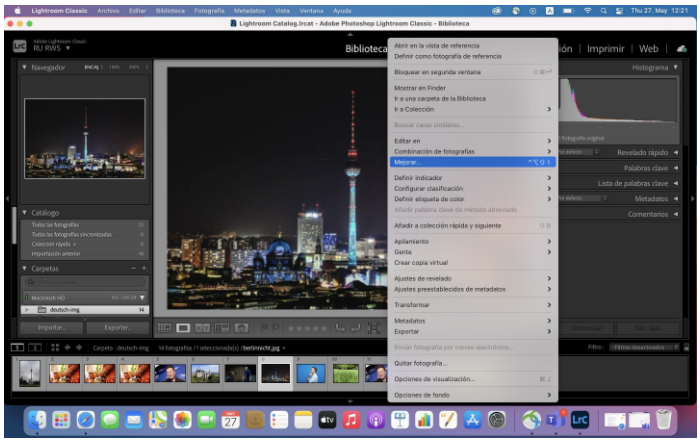
Task: Click the folder search filter field
Action: pyautogui.click(x=85, y=282)
